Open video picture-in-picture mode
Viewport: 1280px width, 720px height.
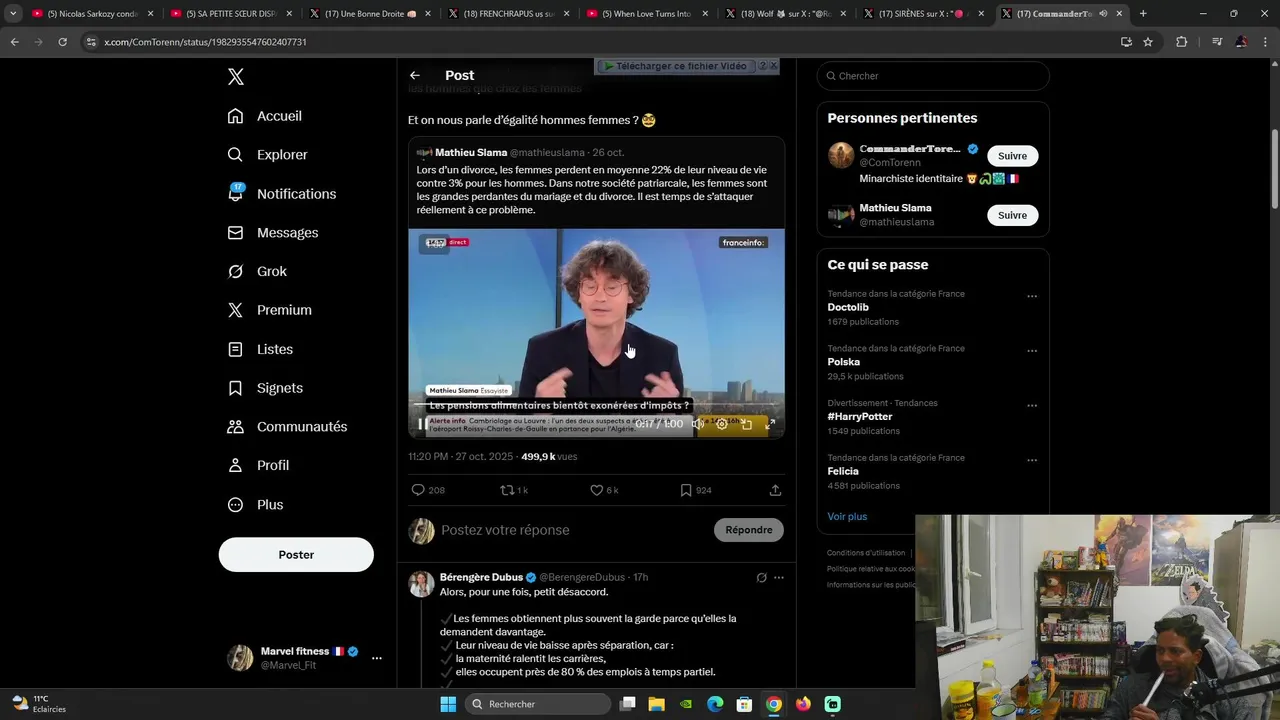click(x=746, y=424)
